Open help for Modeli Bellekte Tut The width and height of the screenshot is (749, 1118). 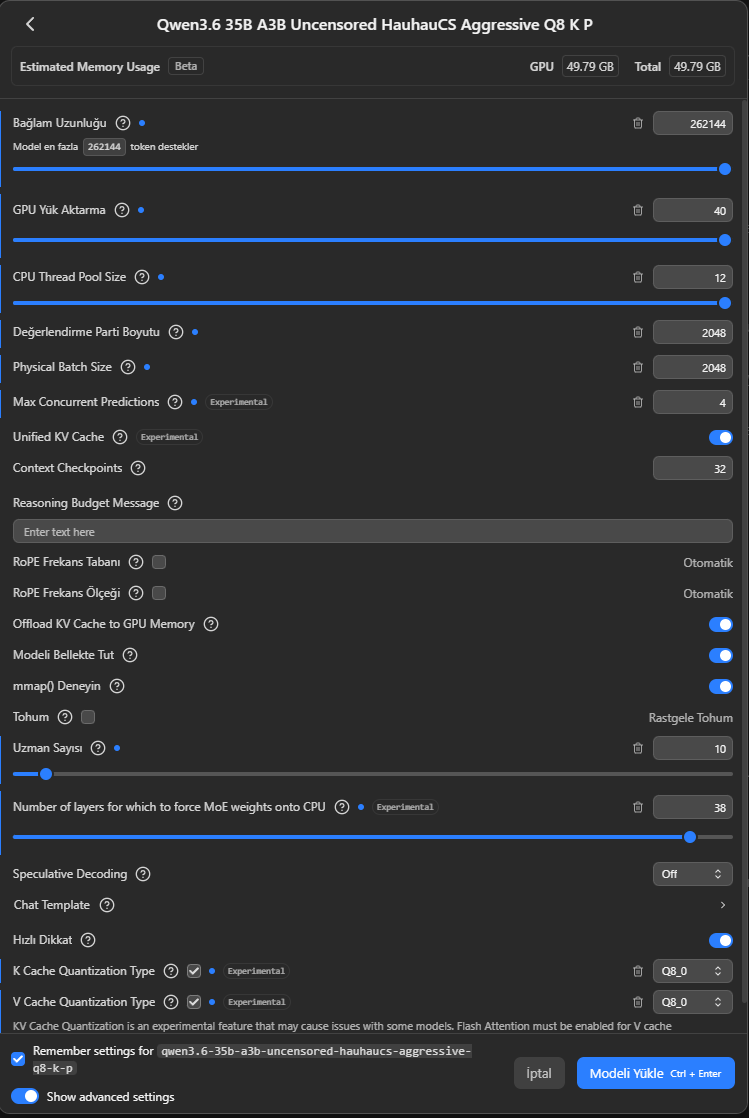coord(130,655)
